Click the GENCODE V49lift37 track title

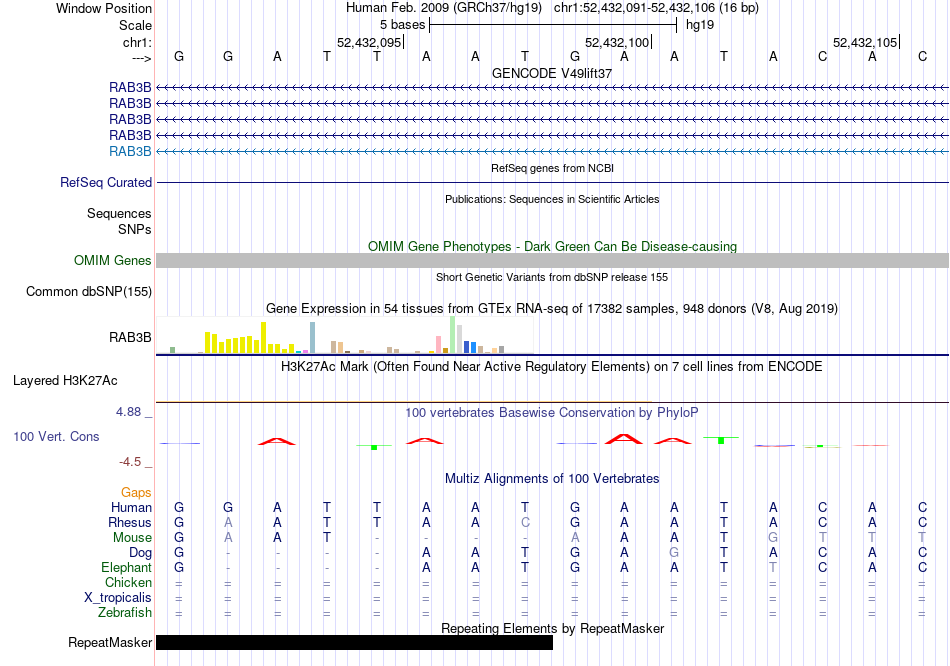coord(552,73)
